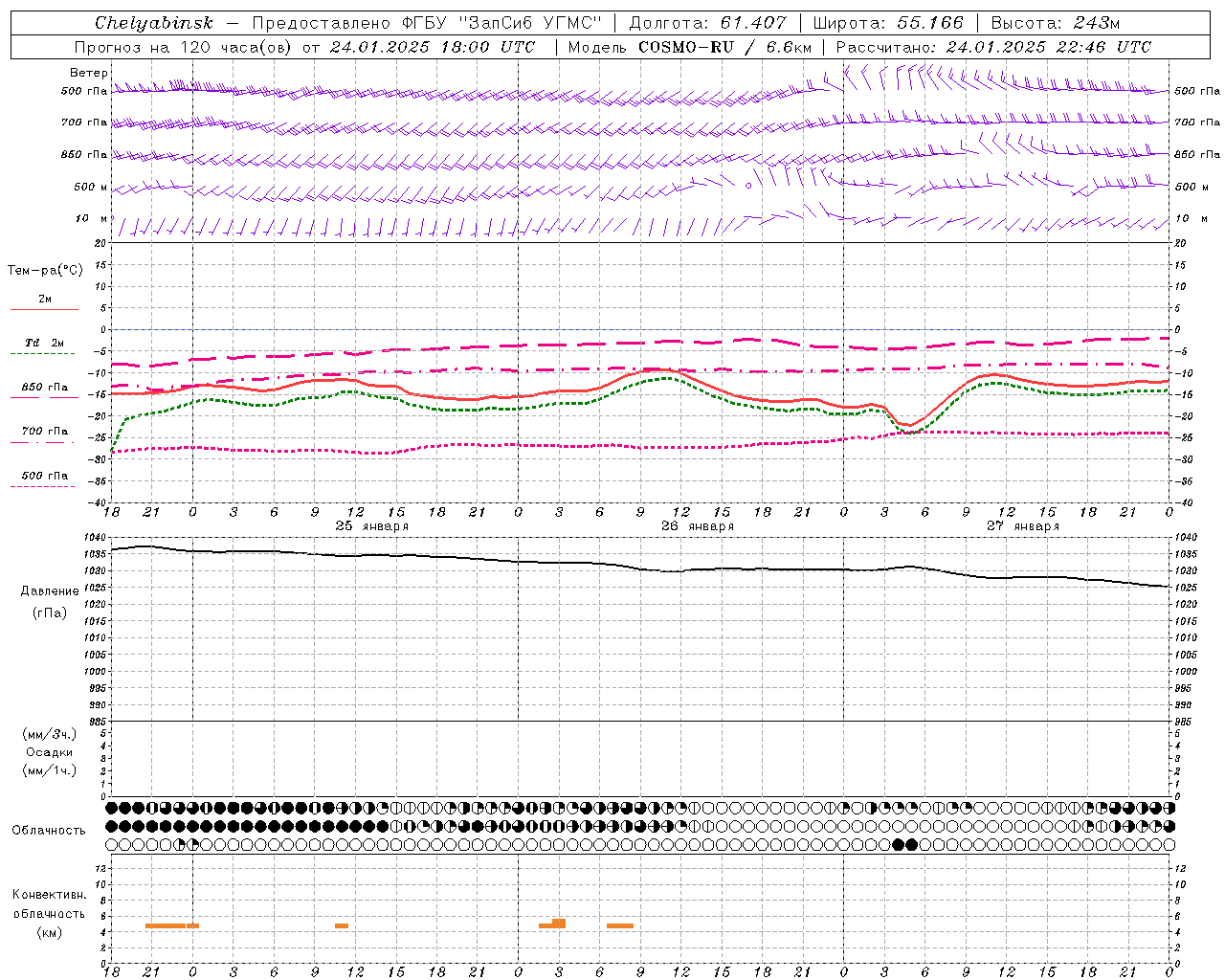The image size is (1225, 980).
Task: Click the two solid black circles in lowest cloud row
Action: point(904,844)
